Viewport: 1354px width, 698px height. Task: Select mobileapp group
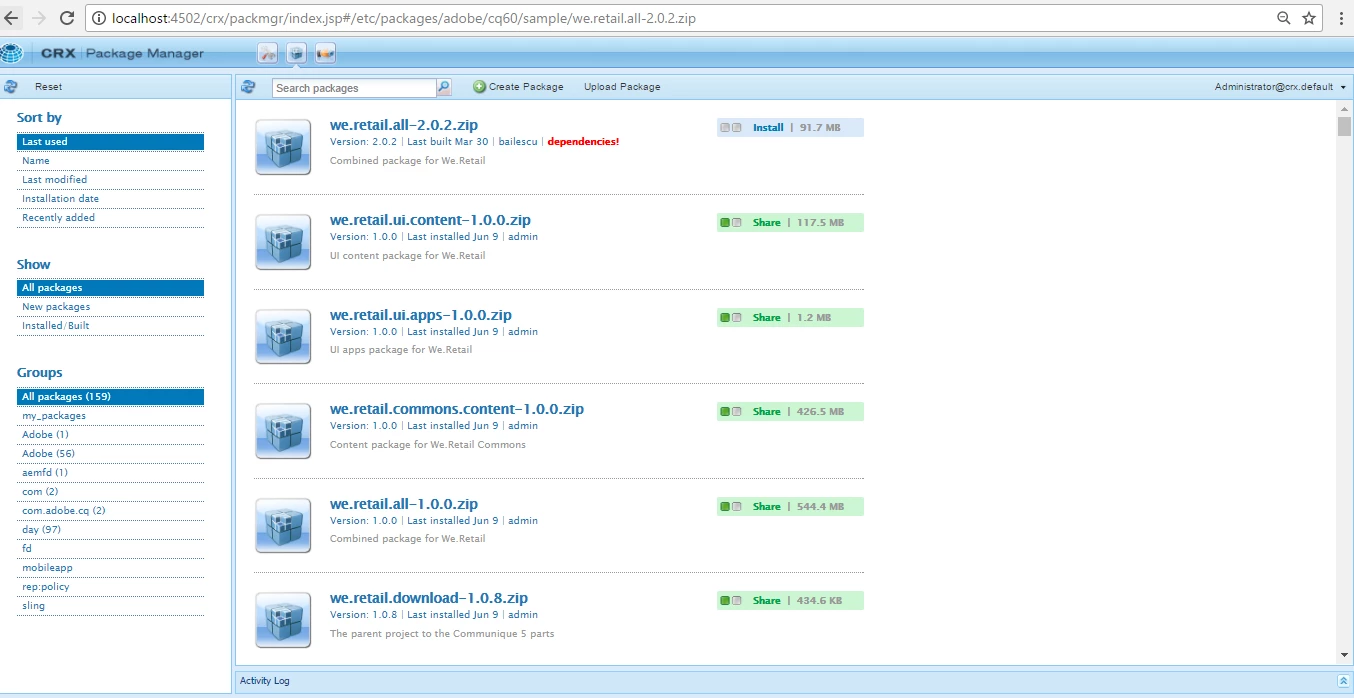pyautogui.click(x=110, y=568)
